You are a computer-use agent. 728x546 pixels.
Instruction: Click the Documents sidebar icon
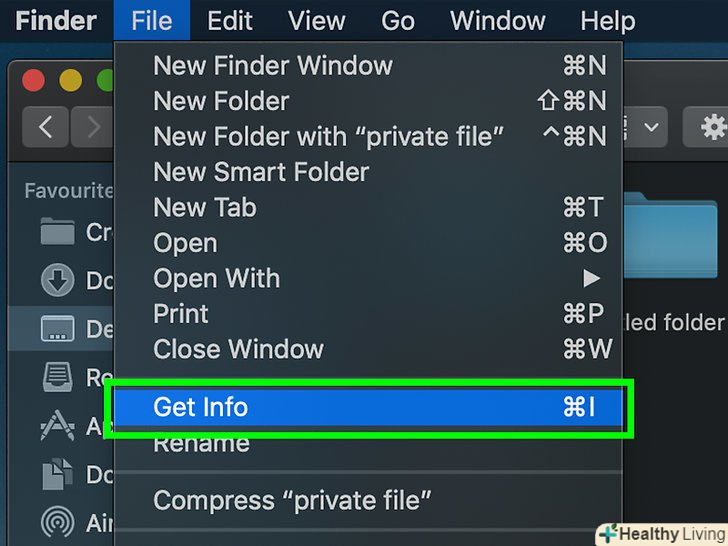(x=57, y=473)
